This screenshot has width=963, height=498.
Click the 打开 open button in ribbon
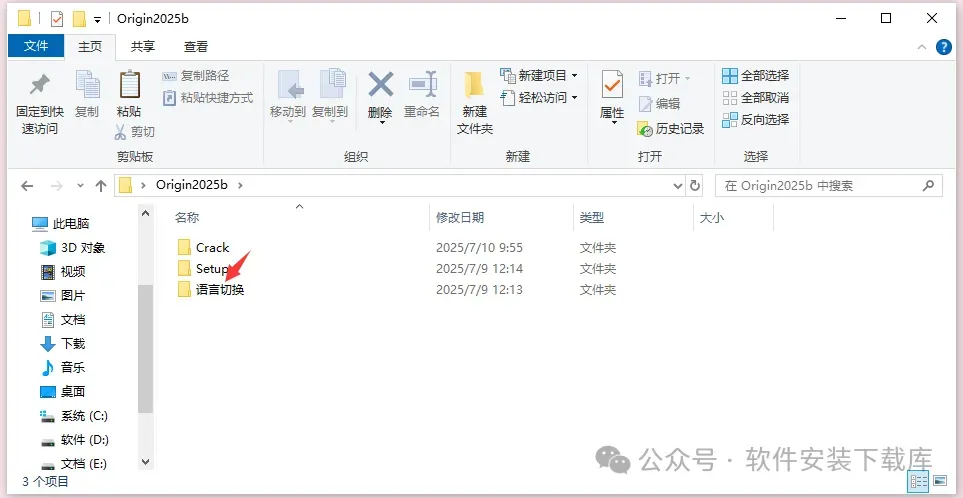(665, 79)
